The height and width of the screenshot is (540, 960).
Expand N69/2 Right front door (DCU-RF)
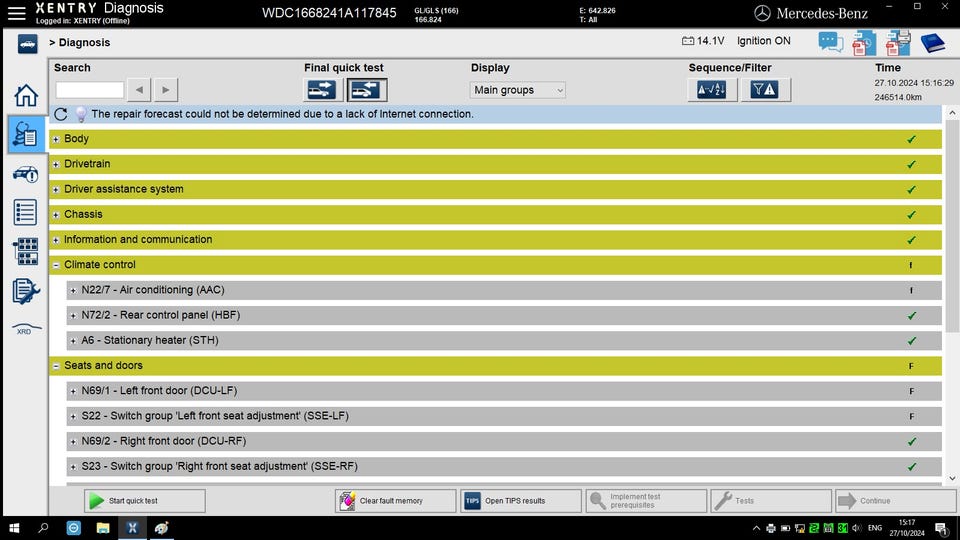point(73,441)
